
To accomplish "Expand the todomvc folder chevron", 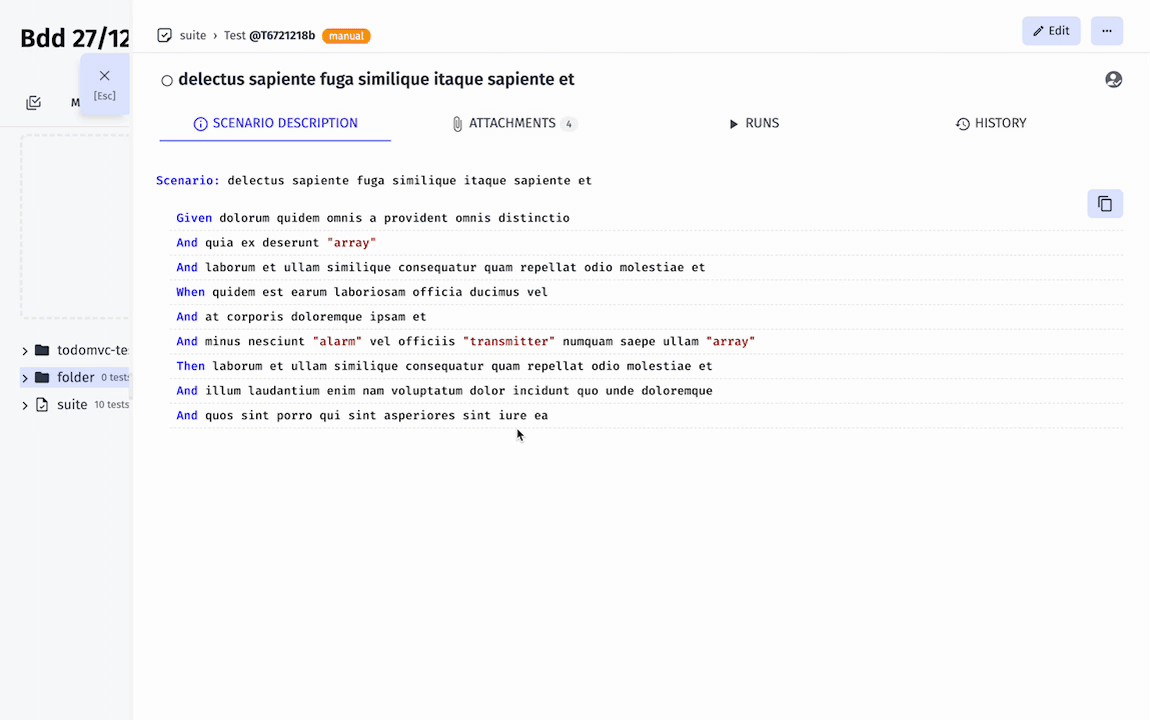I will click(25, 351).
